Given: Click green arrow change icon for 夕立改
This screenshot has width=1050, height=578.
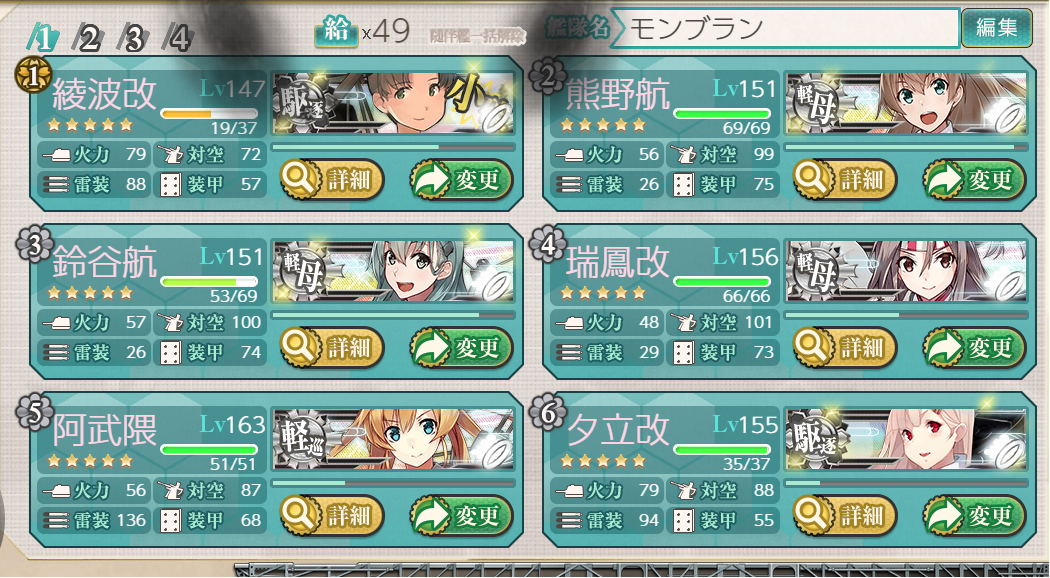Looking at the screenshot, I should 943,516.
